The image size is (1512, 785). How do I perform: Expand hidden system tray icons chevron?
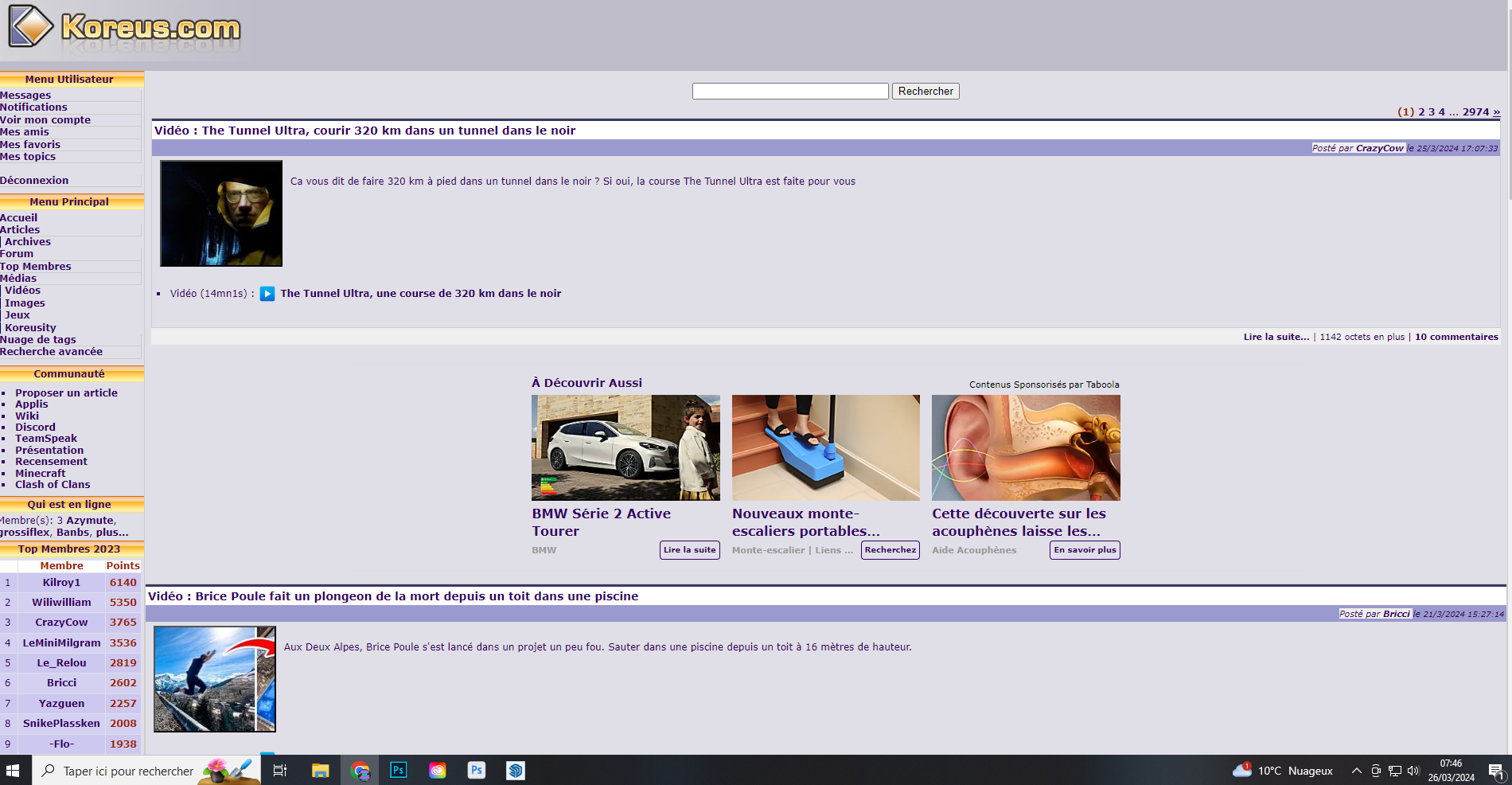point(1356,770)
